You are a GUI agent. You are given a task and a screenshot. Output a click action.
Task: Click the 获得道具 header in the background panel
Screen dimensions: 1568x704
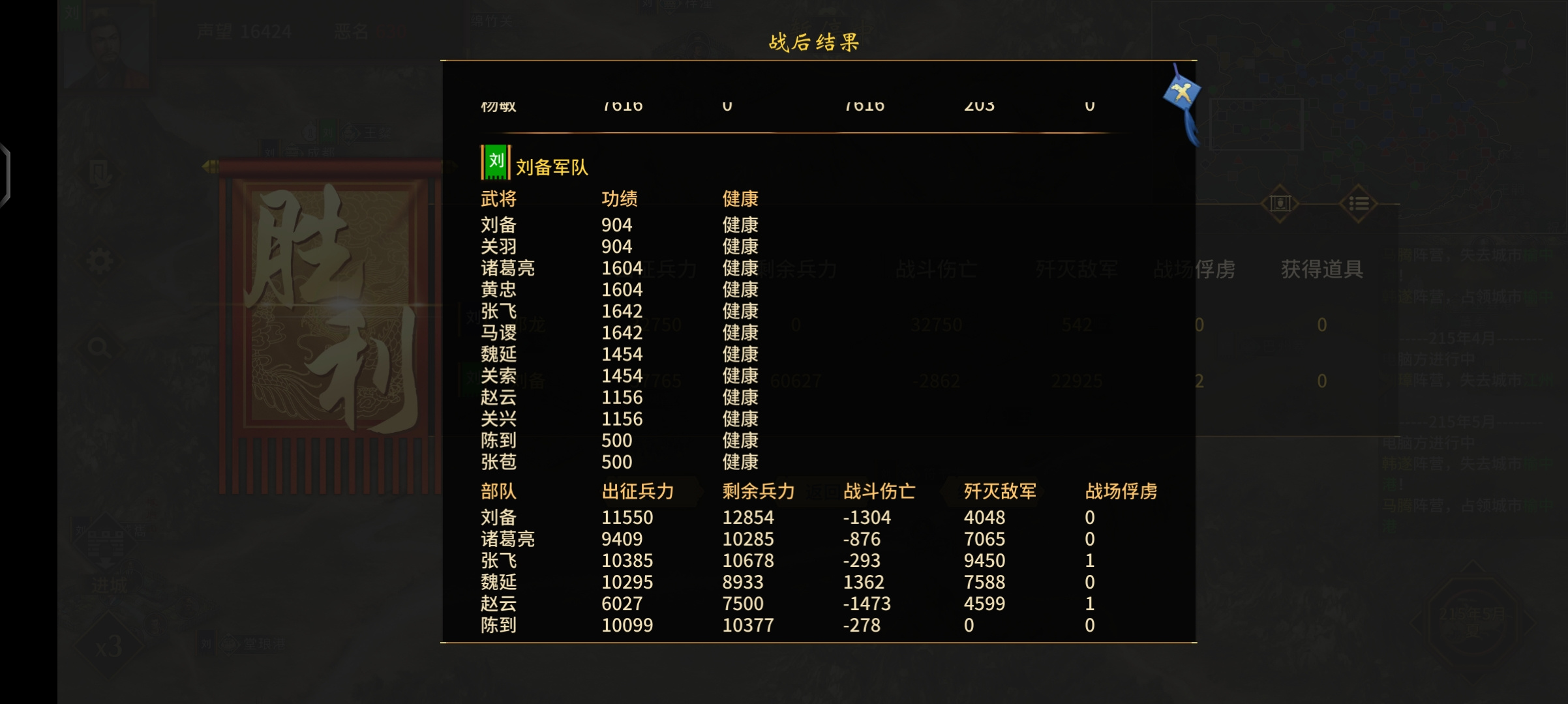tap(1321, 269)
